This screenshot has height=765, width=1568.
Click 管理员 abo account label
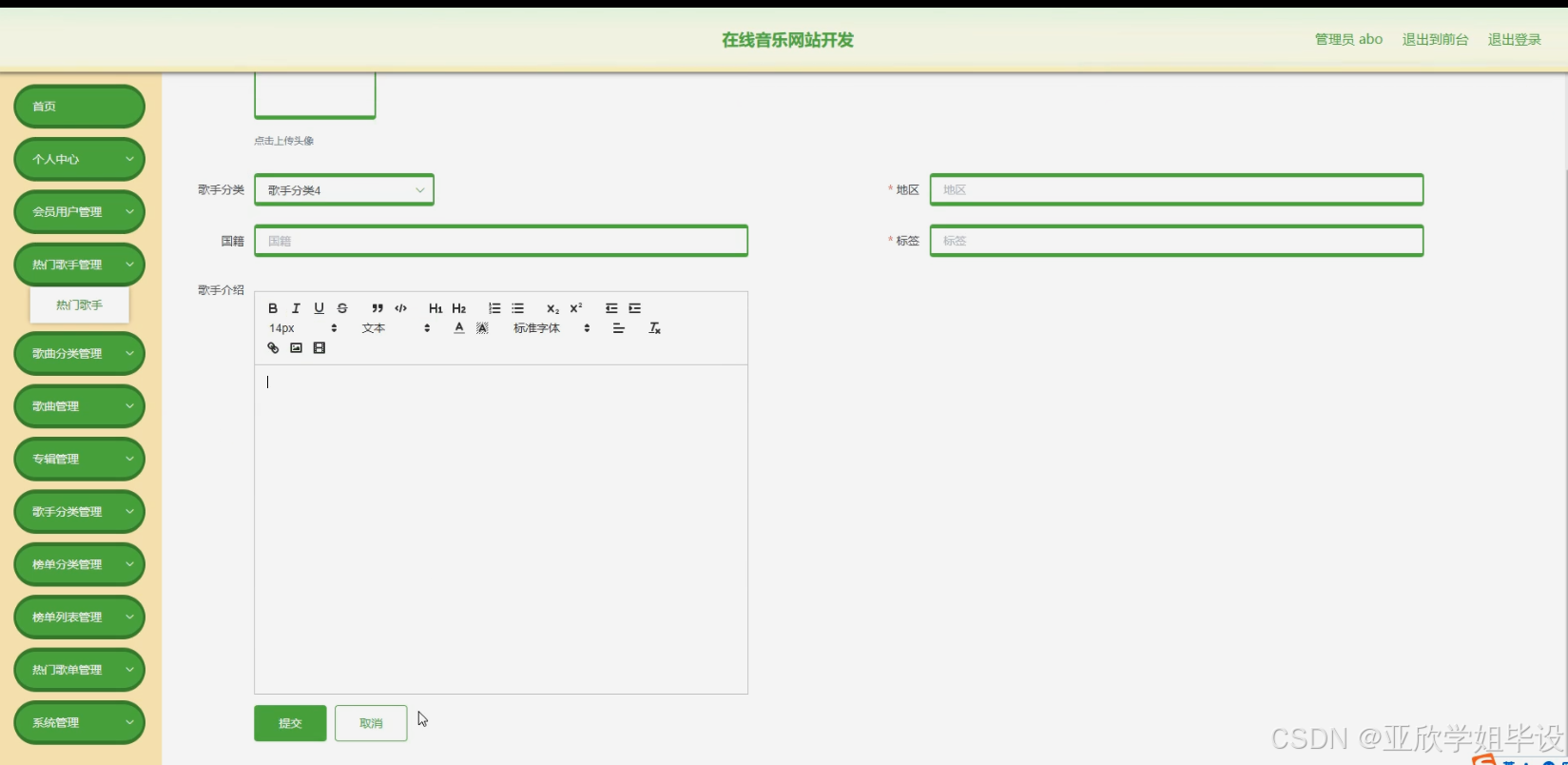coord(1348,39)
